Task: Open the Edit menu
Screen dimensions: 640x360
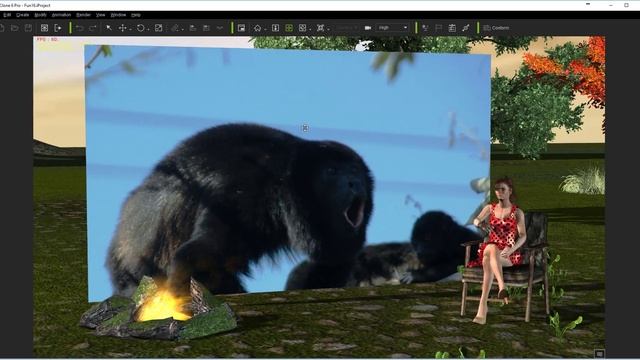Action: (7, 15)
